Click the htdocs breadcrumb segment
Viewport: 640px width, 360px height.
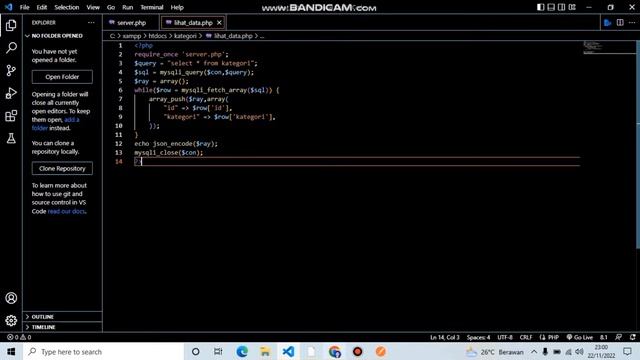(158, 36)
